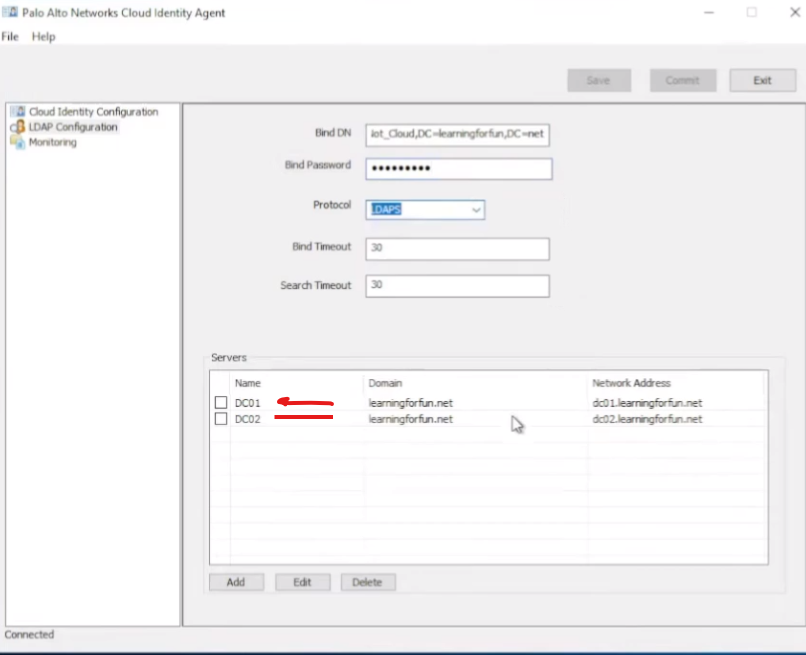Edit the selected server entry

tap(302, 582)
